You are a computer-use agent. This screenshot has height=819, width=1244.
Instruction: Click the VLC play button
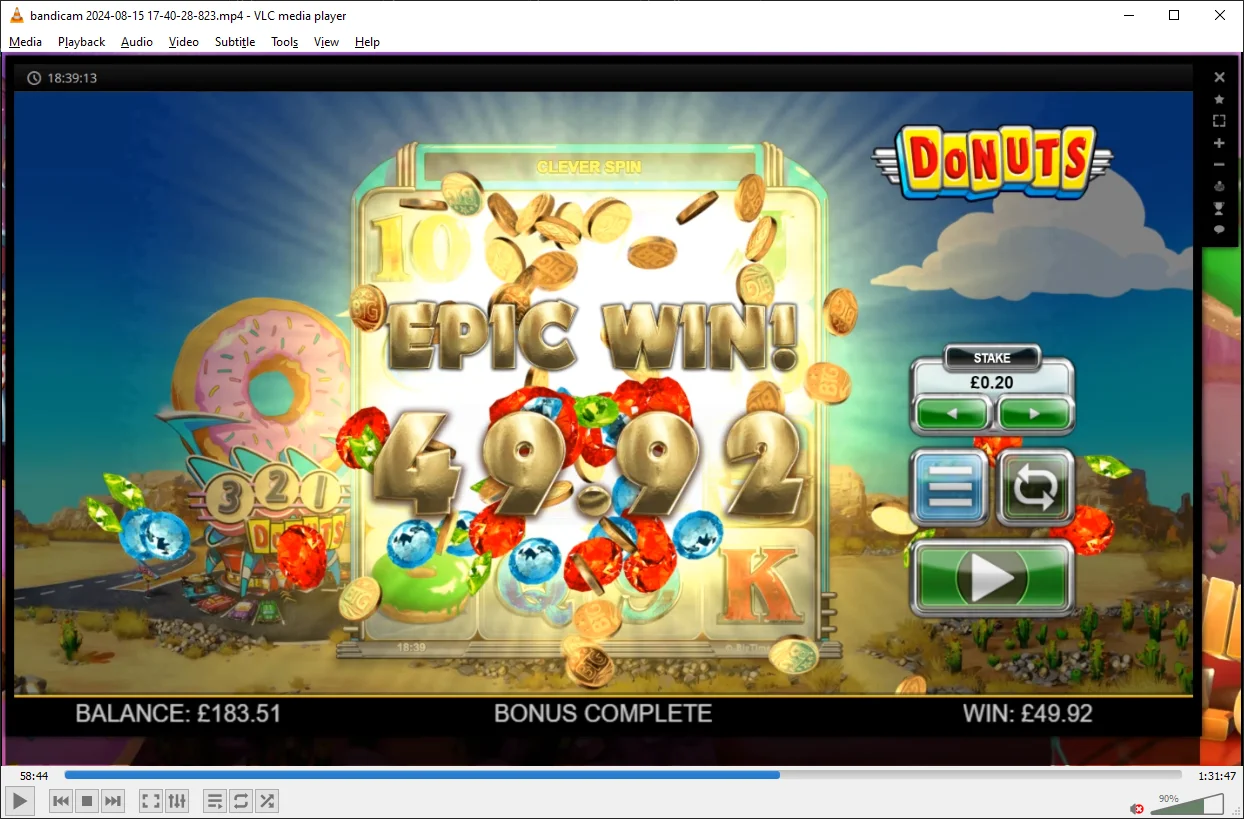click(20, 800)
